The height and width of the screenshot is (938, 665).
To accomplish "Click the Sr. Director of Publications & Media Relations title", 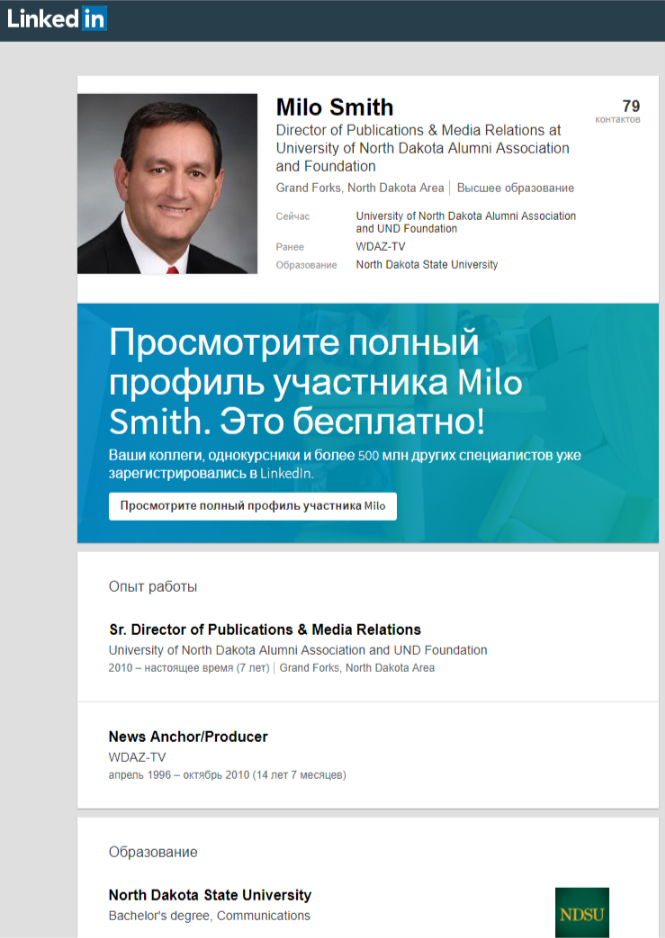I will click(265, 629).
